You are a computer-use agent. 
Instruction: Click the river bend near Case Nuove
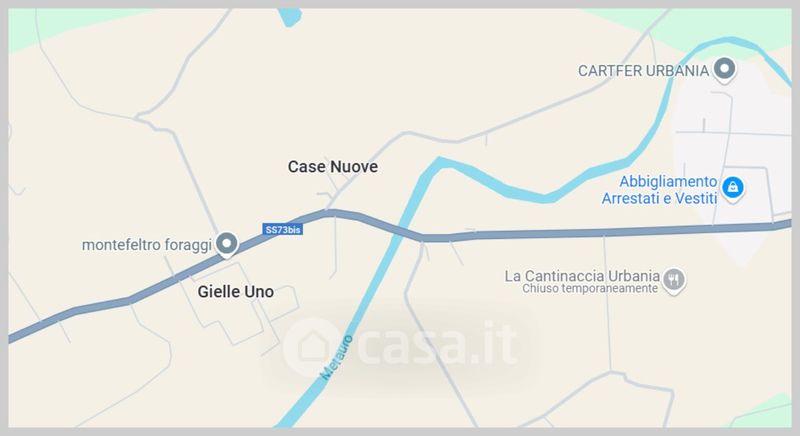[440, 163]
